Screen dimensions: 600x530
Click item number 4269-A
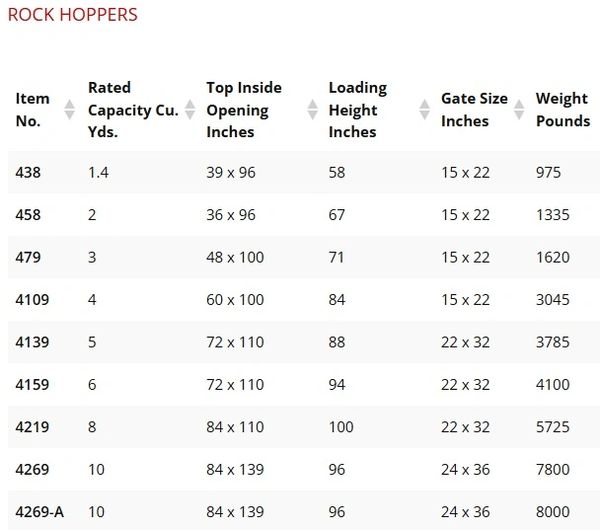40,512
